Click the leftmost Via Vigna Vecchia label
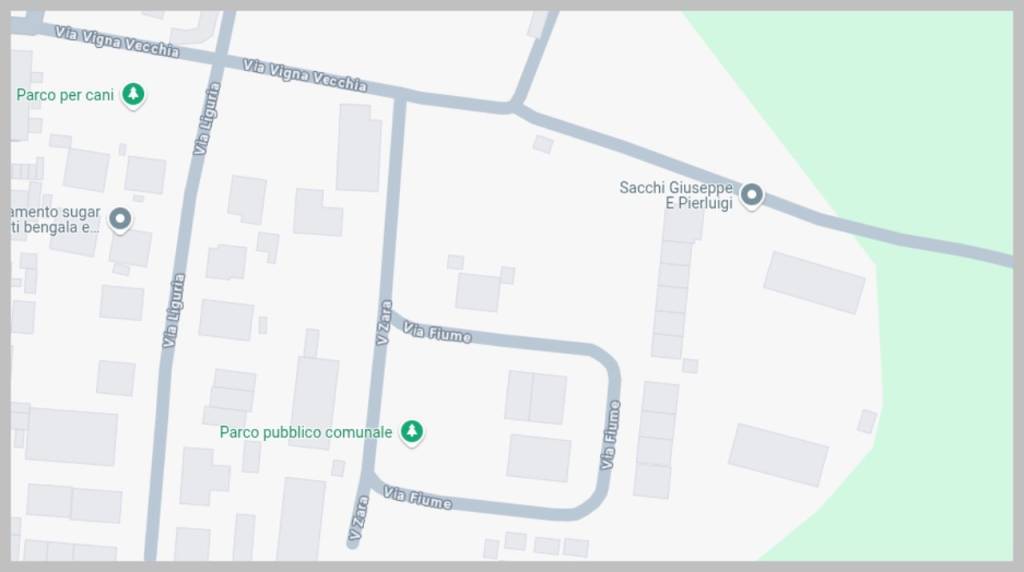 coord(117,41)
